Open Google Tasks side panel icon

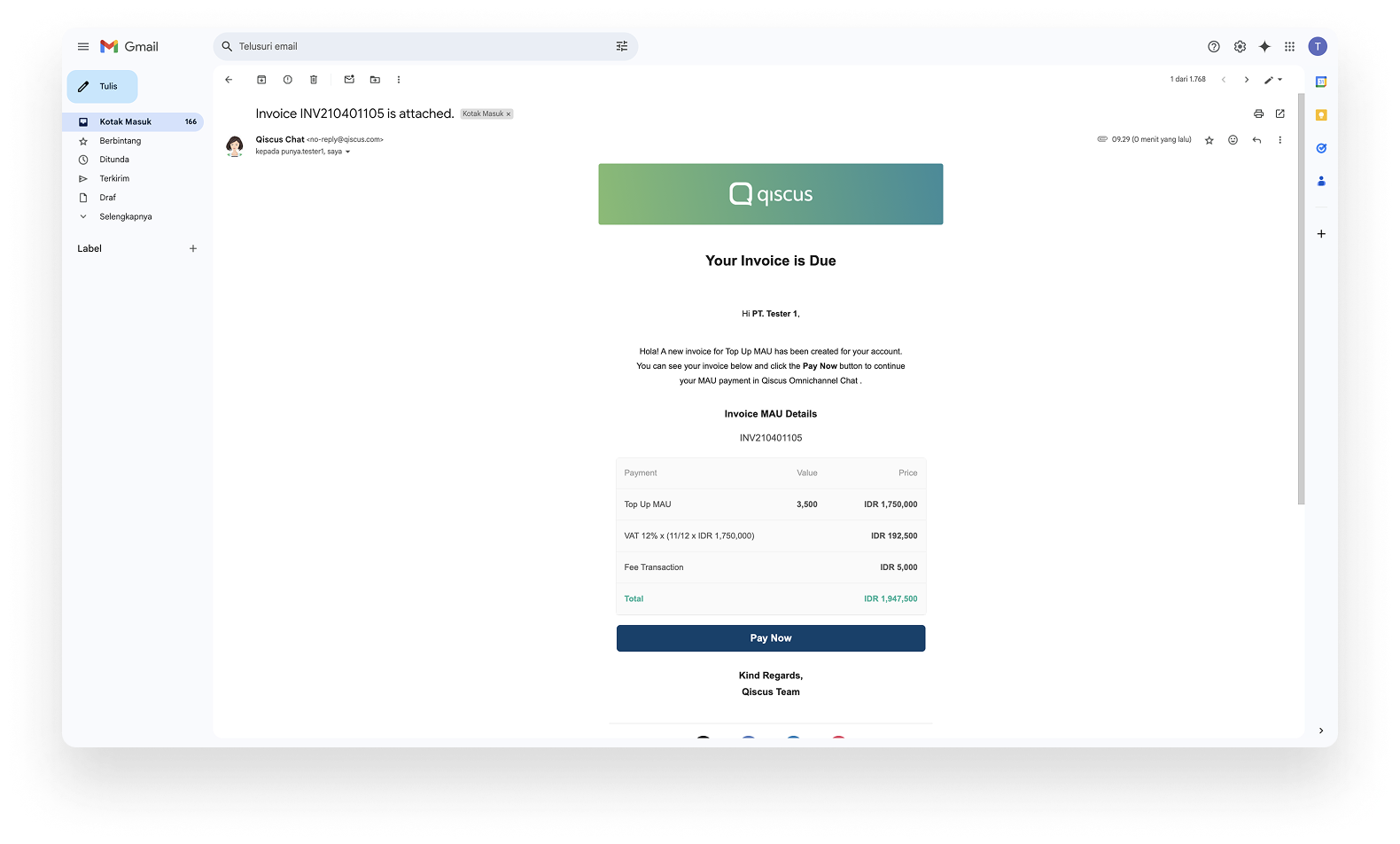(x=1321, y=148)
